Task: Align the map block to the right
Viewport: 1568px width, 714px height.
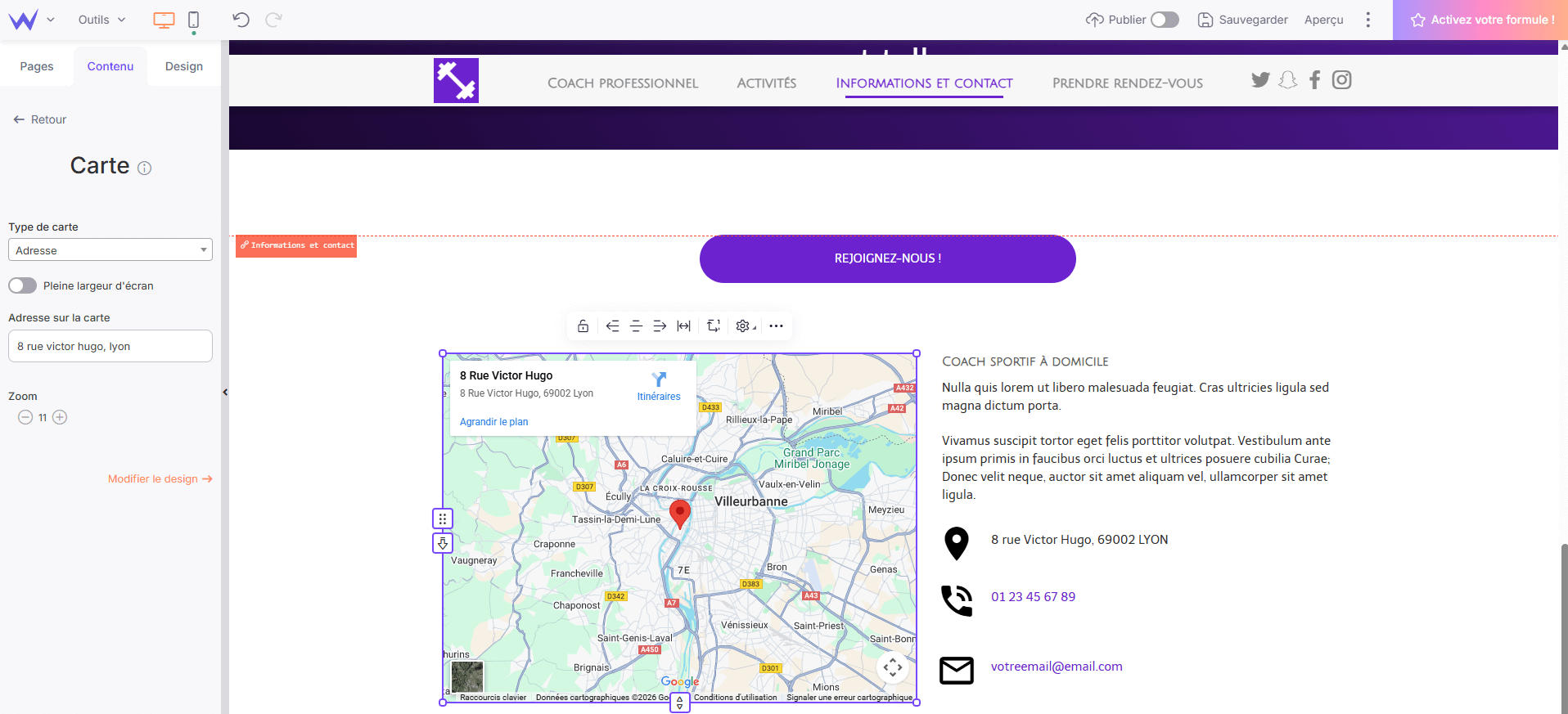Action: point(660,326)
